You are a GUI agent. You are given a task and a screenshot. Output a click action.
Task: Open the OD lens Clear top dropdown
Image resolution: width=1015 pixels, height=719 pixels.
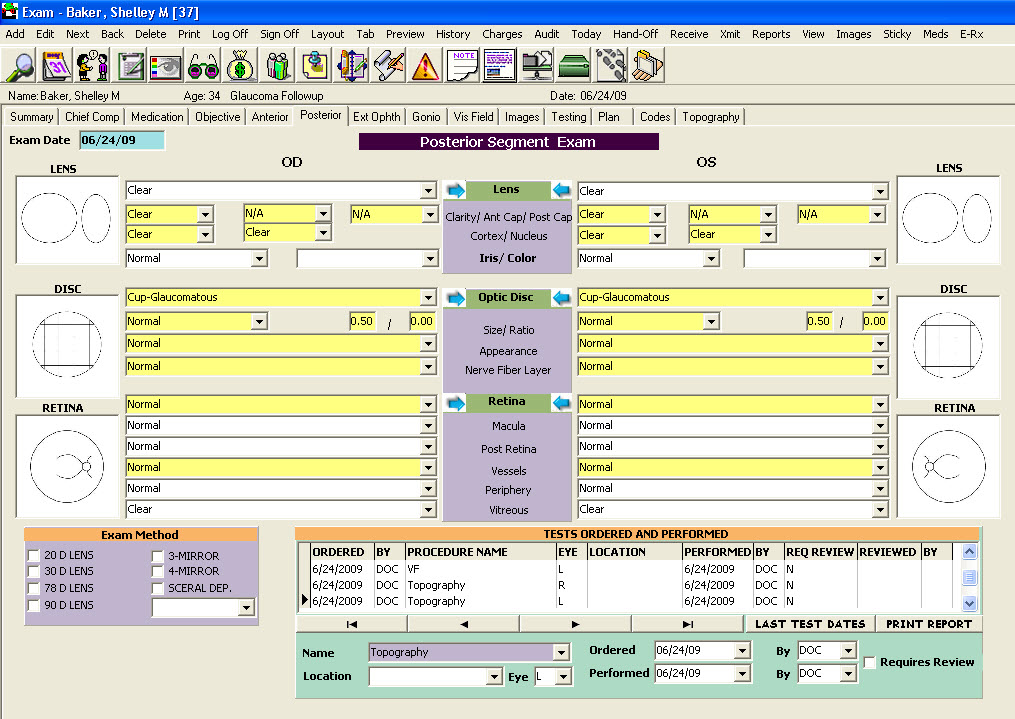(428, 191)
